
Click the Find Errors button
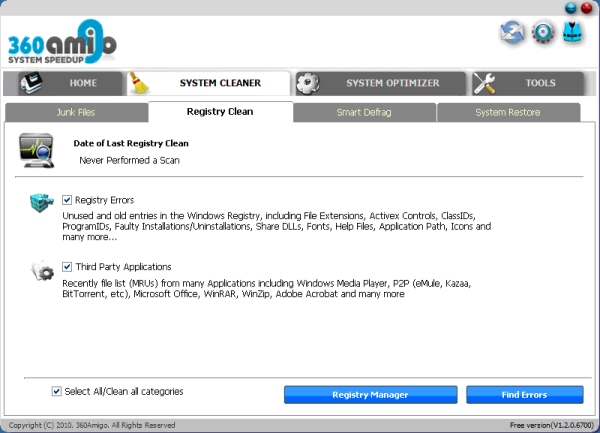click(x=525, y=395)
